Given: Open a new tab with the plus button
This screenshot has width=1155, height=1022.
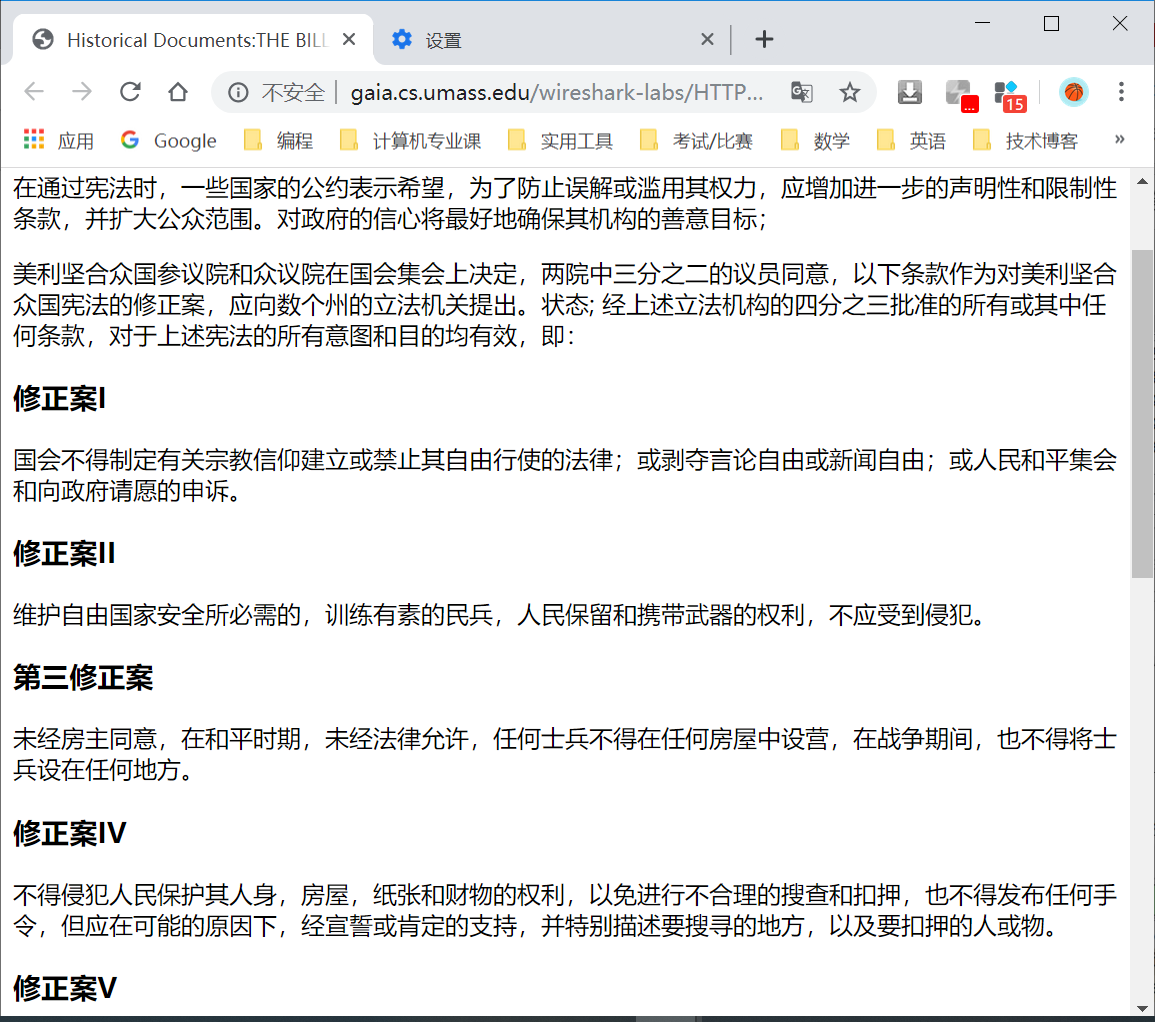Looking at the screenshot, I should [764, 39].
